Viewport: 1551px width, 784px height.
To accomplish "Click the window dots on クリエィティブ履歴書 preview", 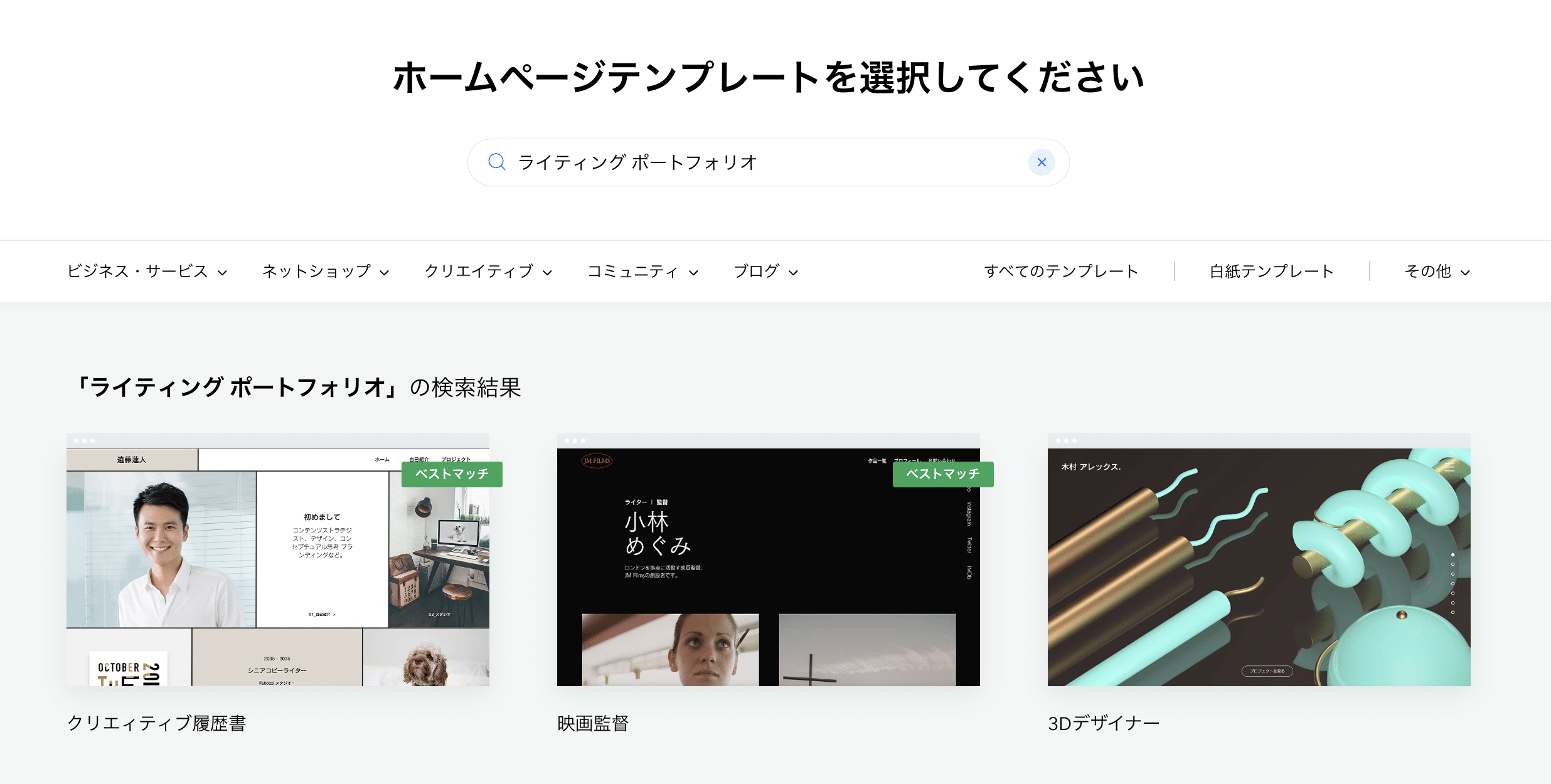I will [84, 439].
